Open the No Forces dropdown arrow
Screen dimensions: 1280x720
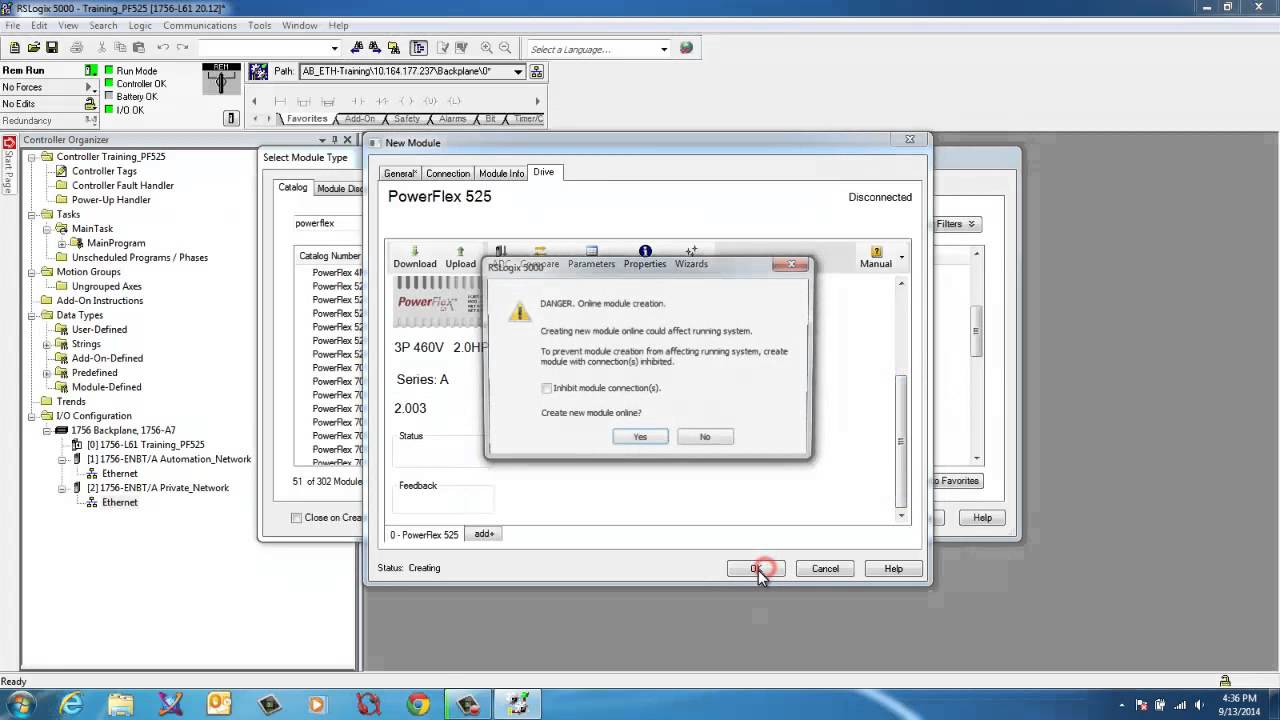click(91, 87)
